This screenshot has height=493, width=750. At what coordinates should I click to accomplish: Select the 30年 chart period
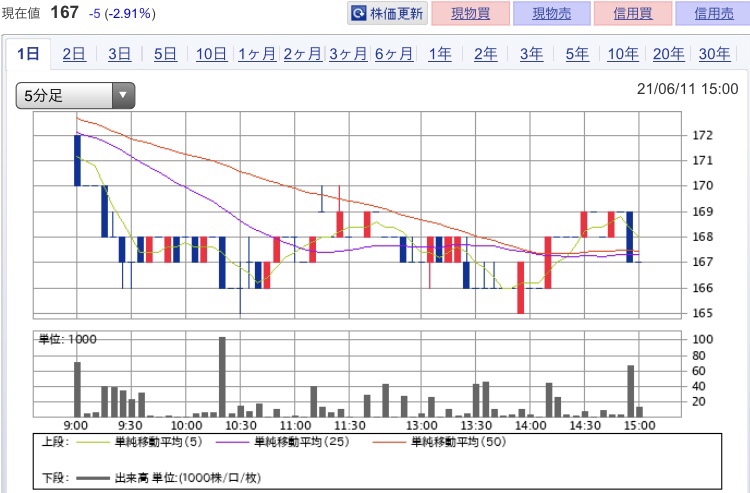pyautogui.click(x=715, y=54)
